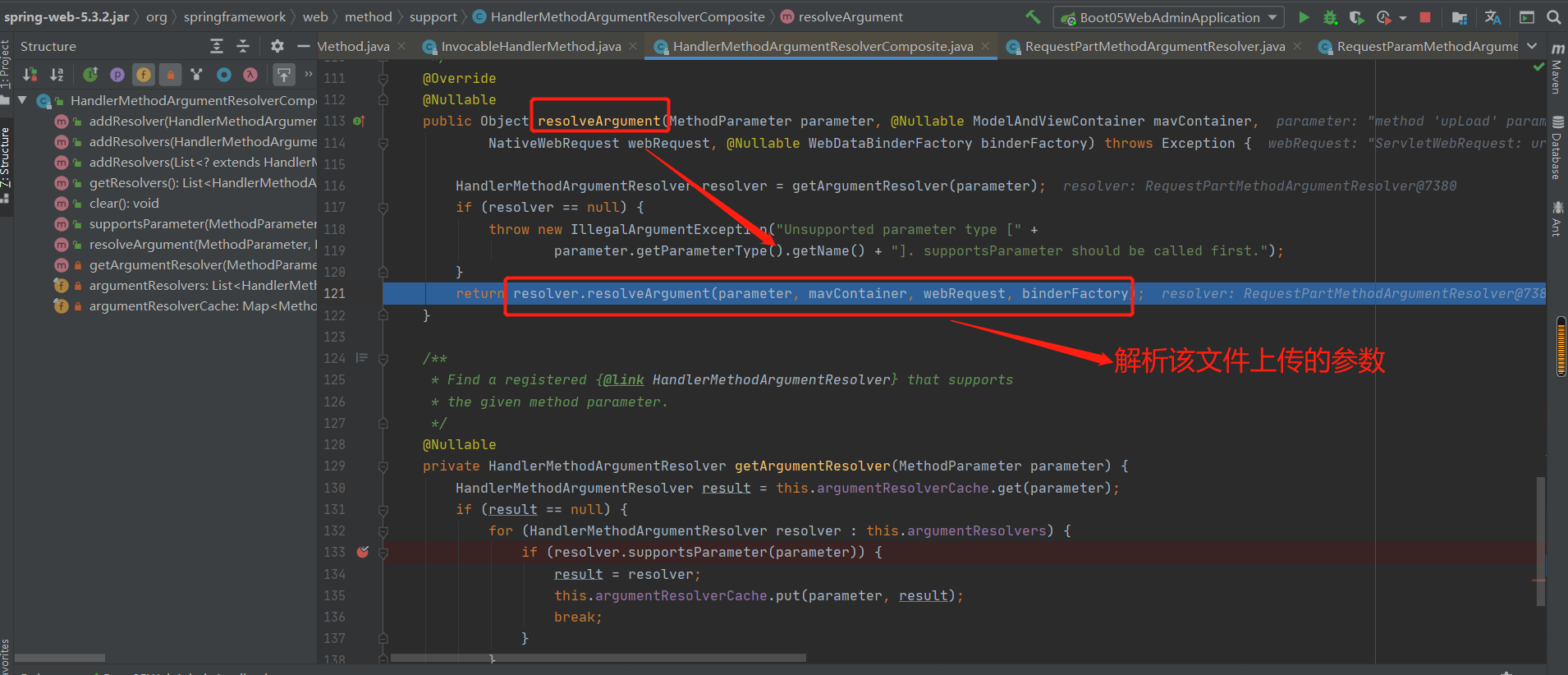Run with coverage using the shield icon
Screen dimensions: 1568x675
coord(1356,17)
